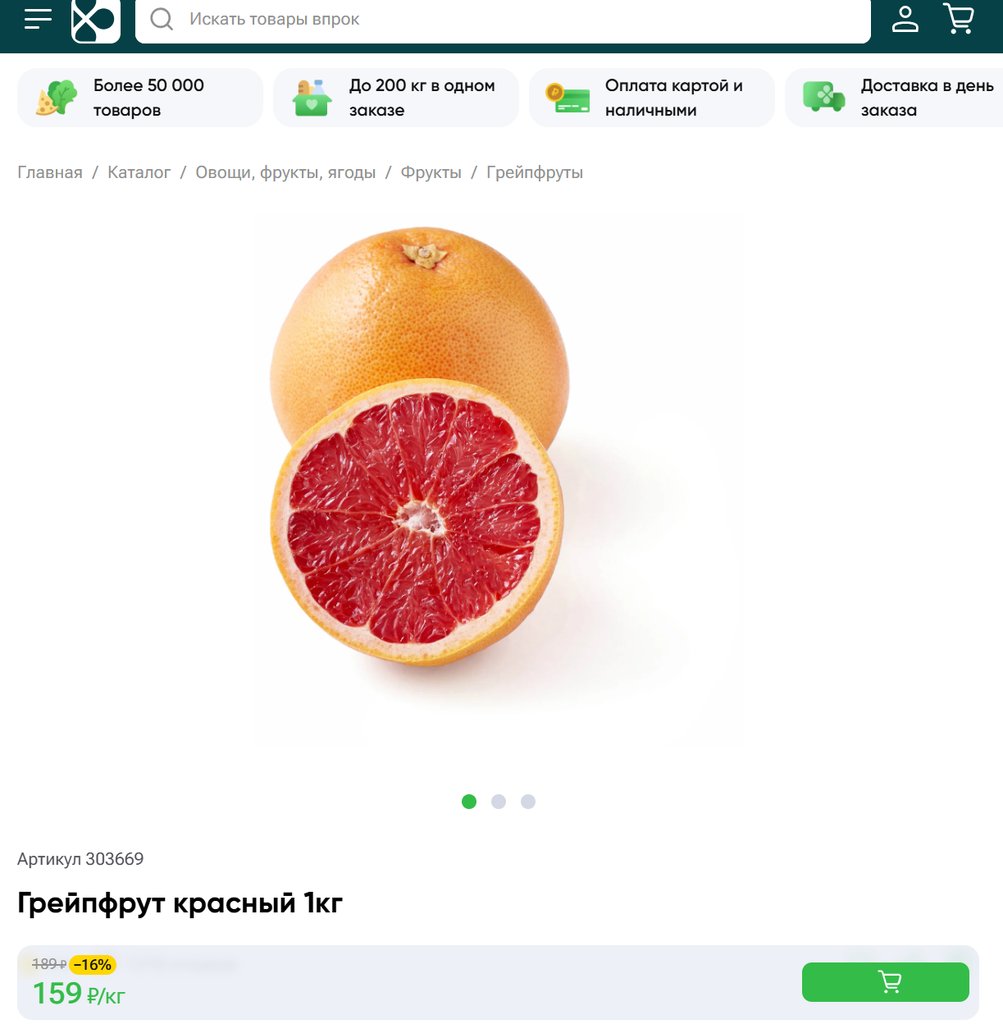Screen dimensions: 1003x1024
Task: Open the user profile icon
Action: 905,19
